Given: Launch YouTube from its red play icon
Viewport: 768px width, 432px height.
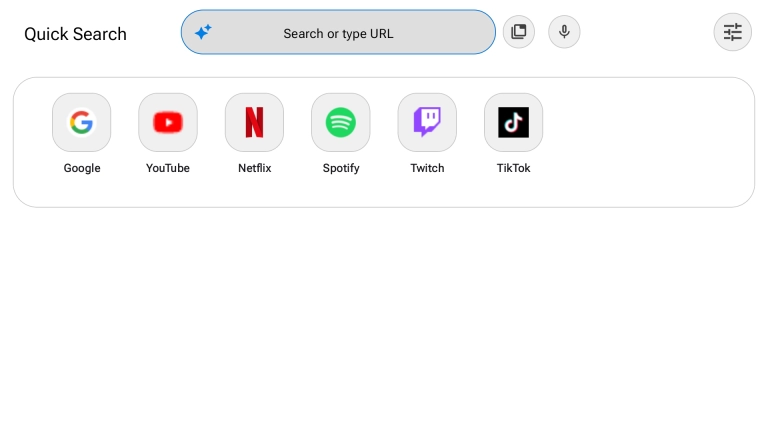Looking at the screenshot, I should 168,122.
